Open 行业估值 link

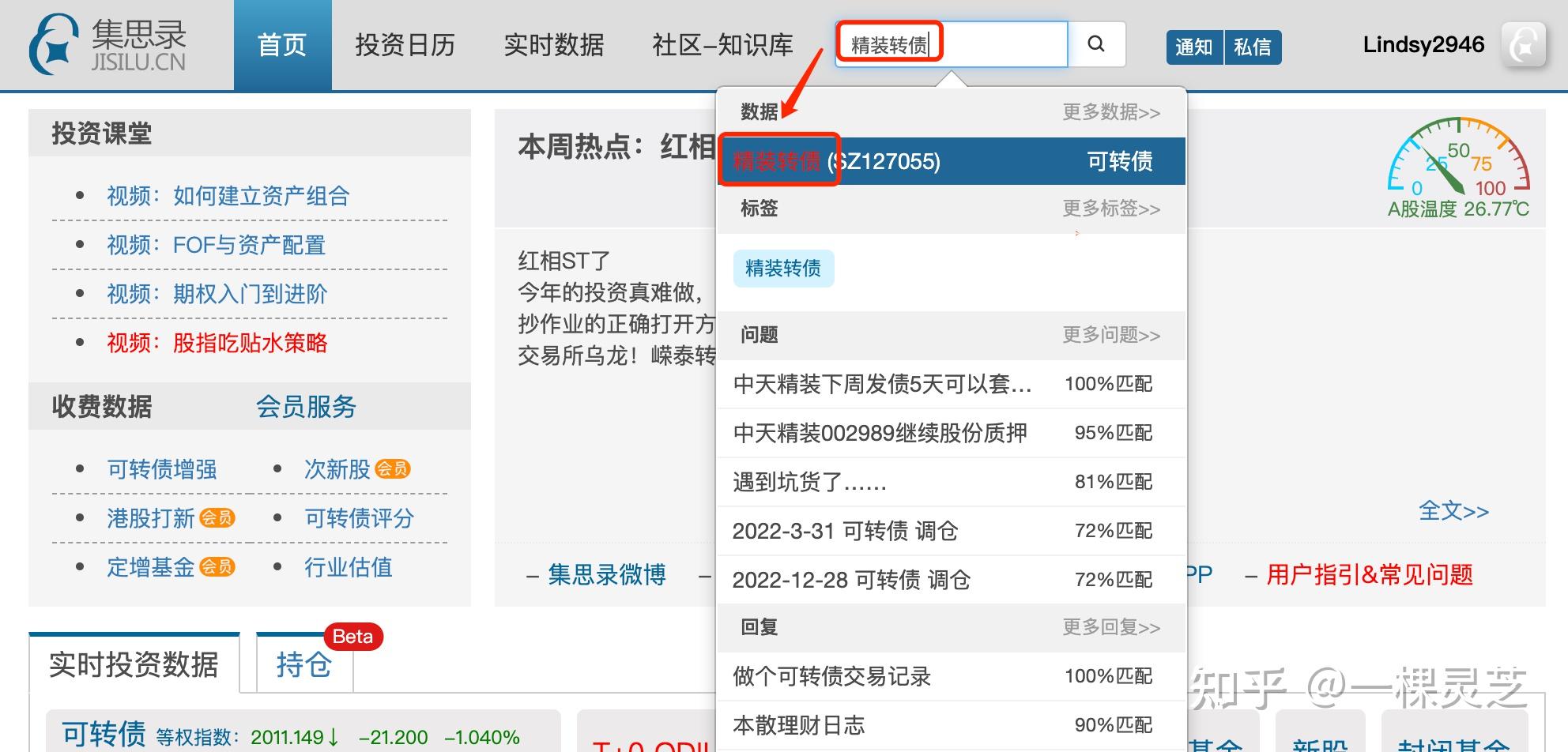tap(349, 567)
